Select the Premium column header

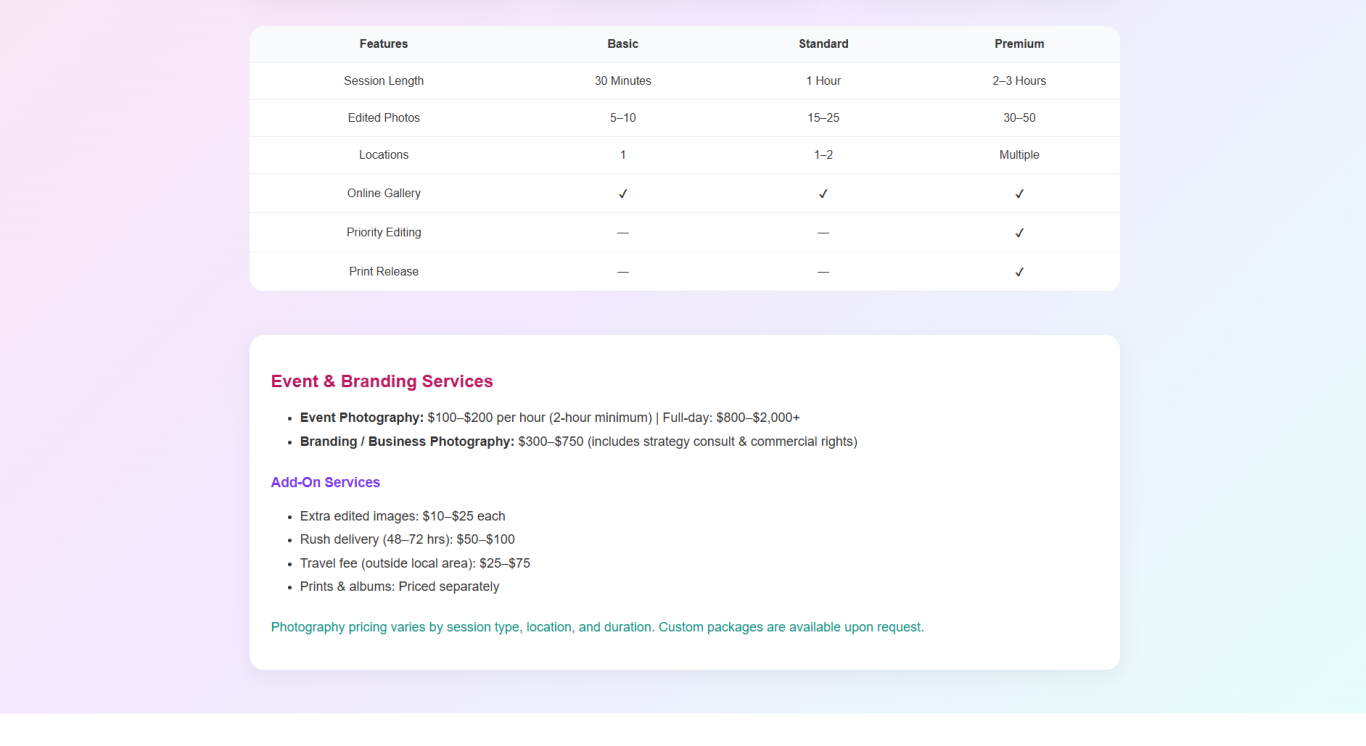coord(1019,44)
